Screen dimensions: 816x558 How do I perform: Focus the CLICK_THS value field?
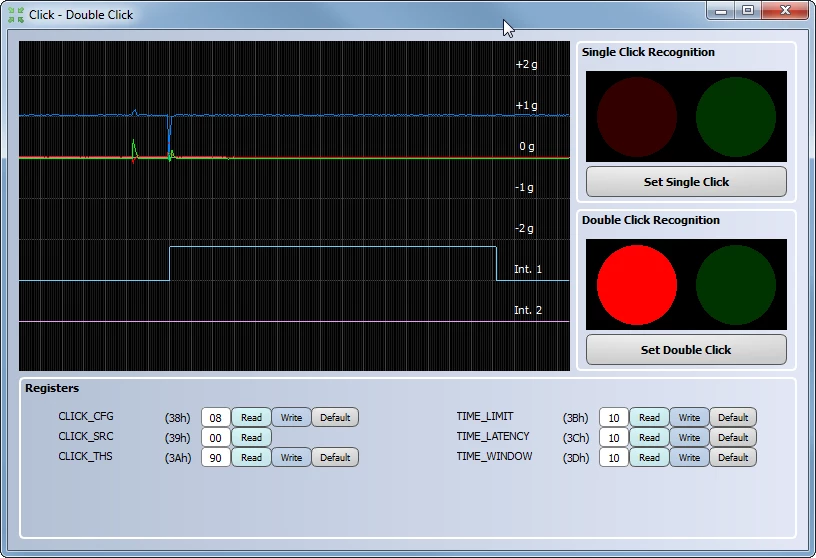(215, 458)
